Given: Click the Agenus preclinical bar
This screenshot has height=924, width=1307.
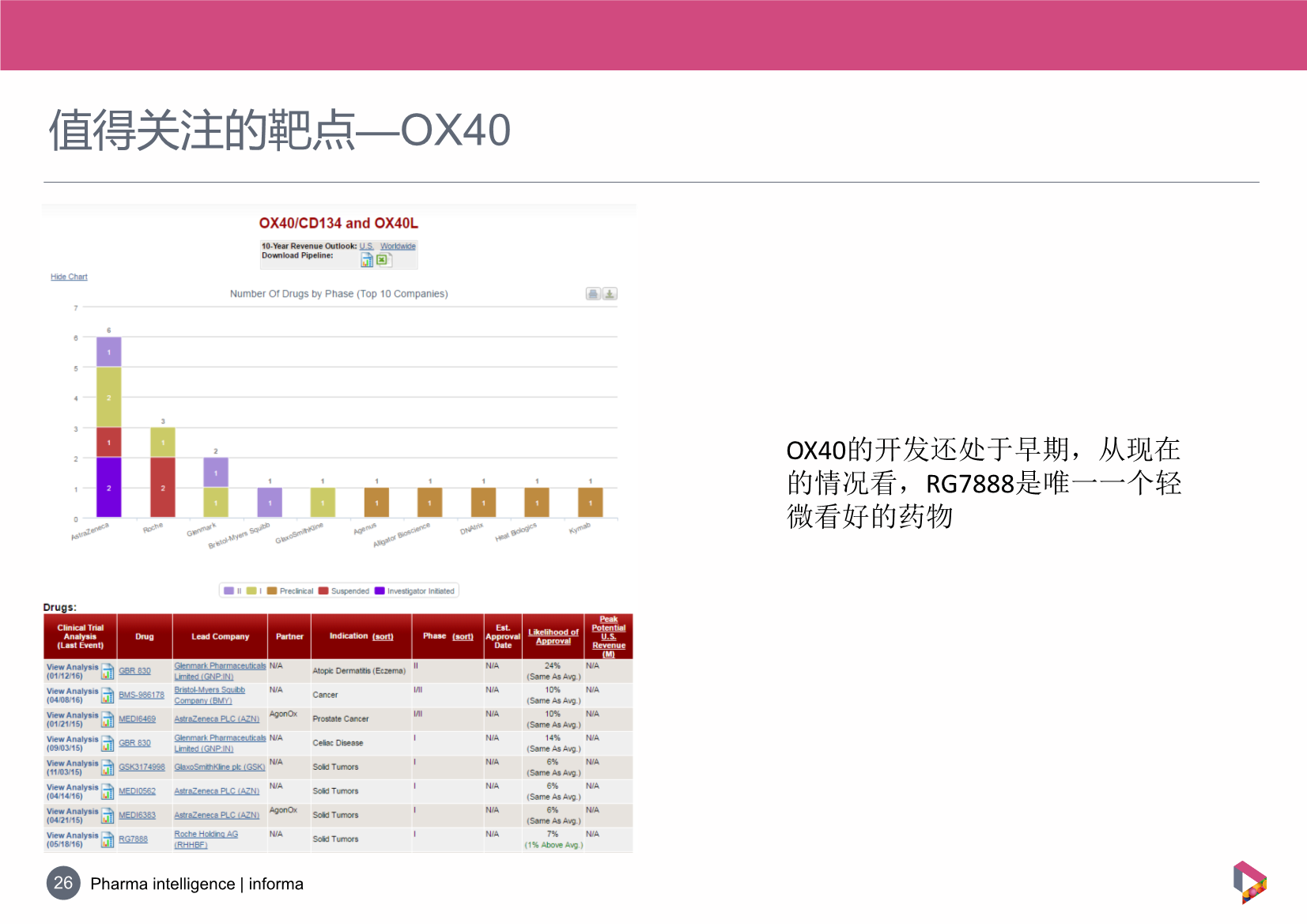Looking at the screenshot, I should [x=376, y=503].
